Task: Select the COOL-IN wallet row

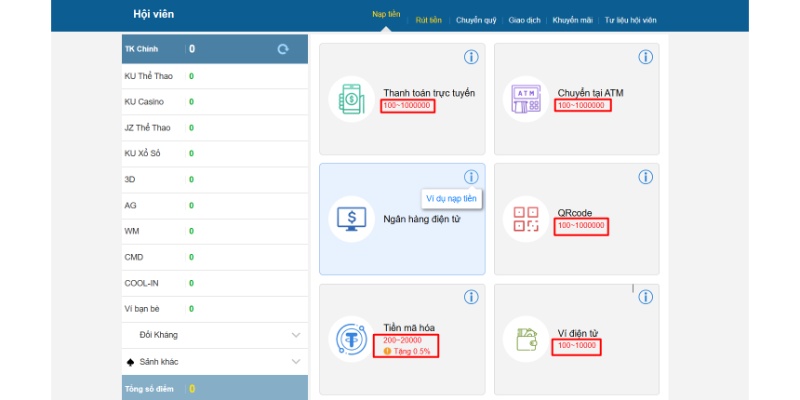Action: 215,283
